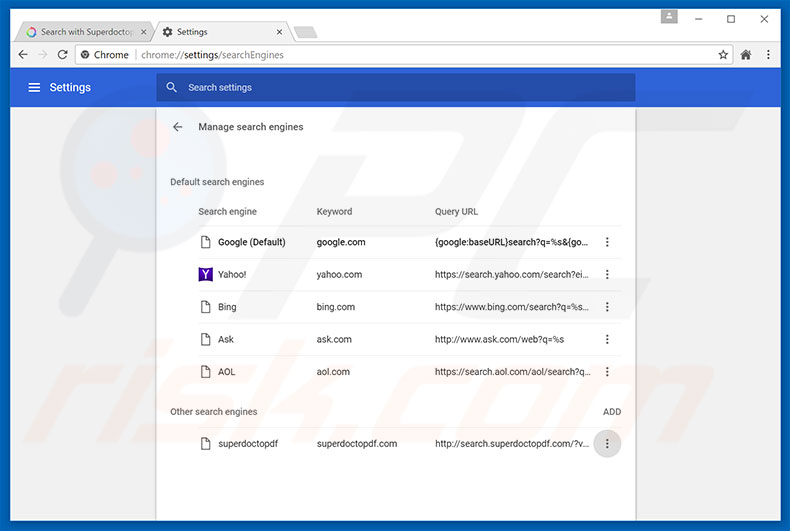Click the Search engine column header
790x531 pixels.
(227, 212)
